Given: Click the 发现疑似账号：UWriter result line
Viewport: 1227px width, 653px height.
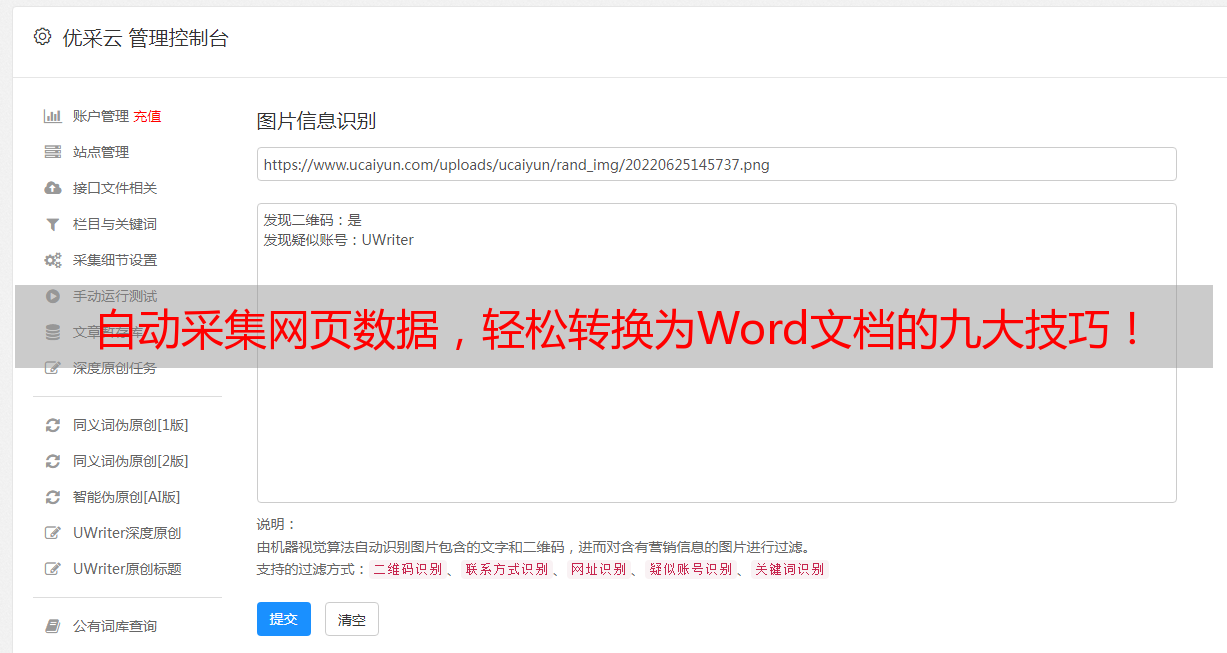Looking at the screenshot, I should point(339,240).
